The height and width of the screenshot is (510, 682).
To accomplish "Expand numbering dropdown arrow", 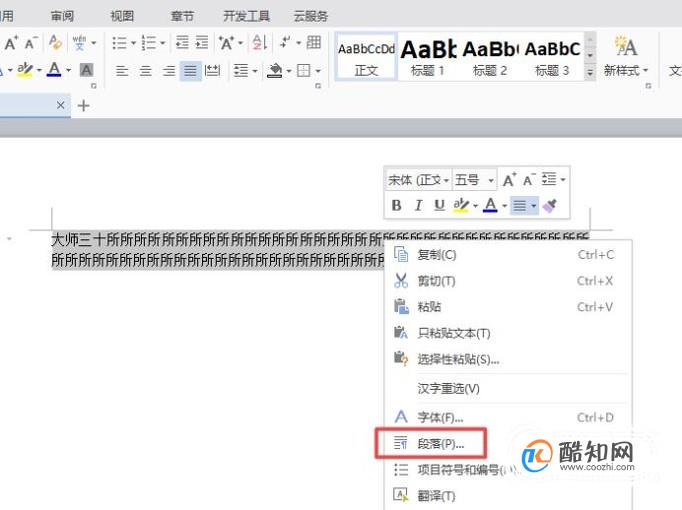I will (163, 43).
